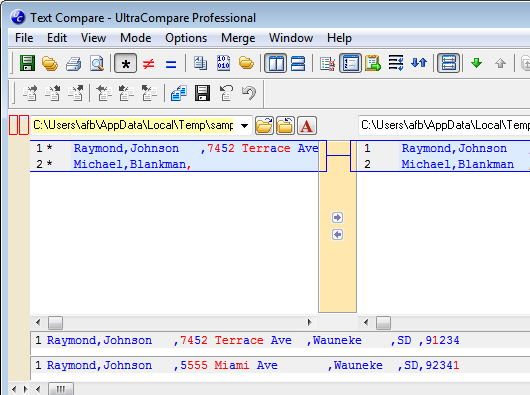530x395 pixels.
Task: Click right pane horizontal scrollbar thumb
Action: (x=383, y=323)
